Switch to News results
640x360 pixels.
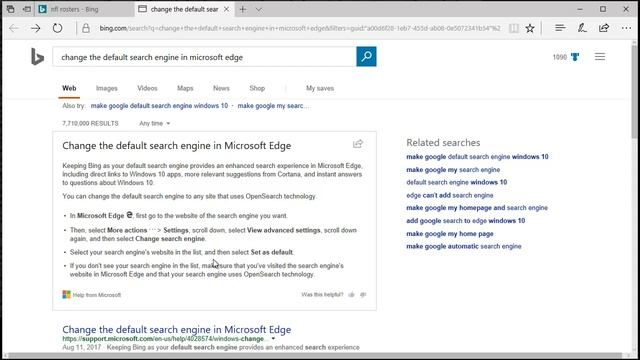tap(221, 88)
